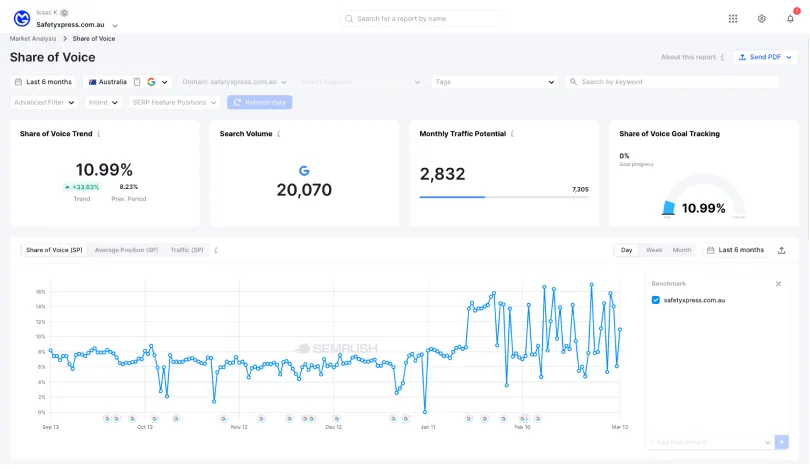The height and width of the screenshot is (469, 810).
Task: Open the apps grid icon
Action: 733,19
